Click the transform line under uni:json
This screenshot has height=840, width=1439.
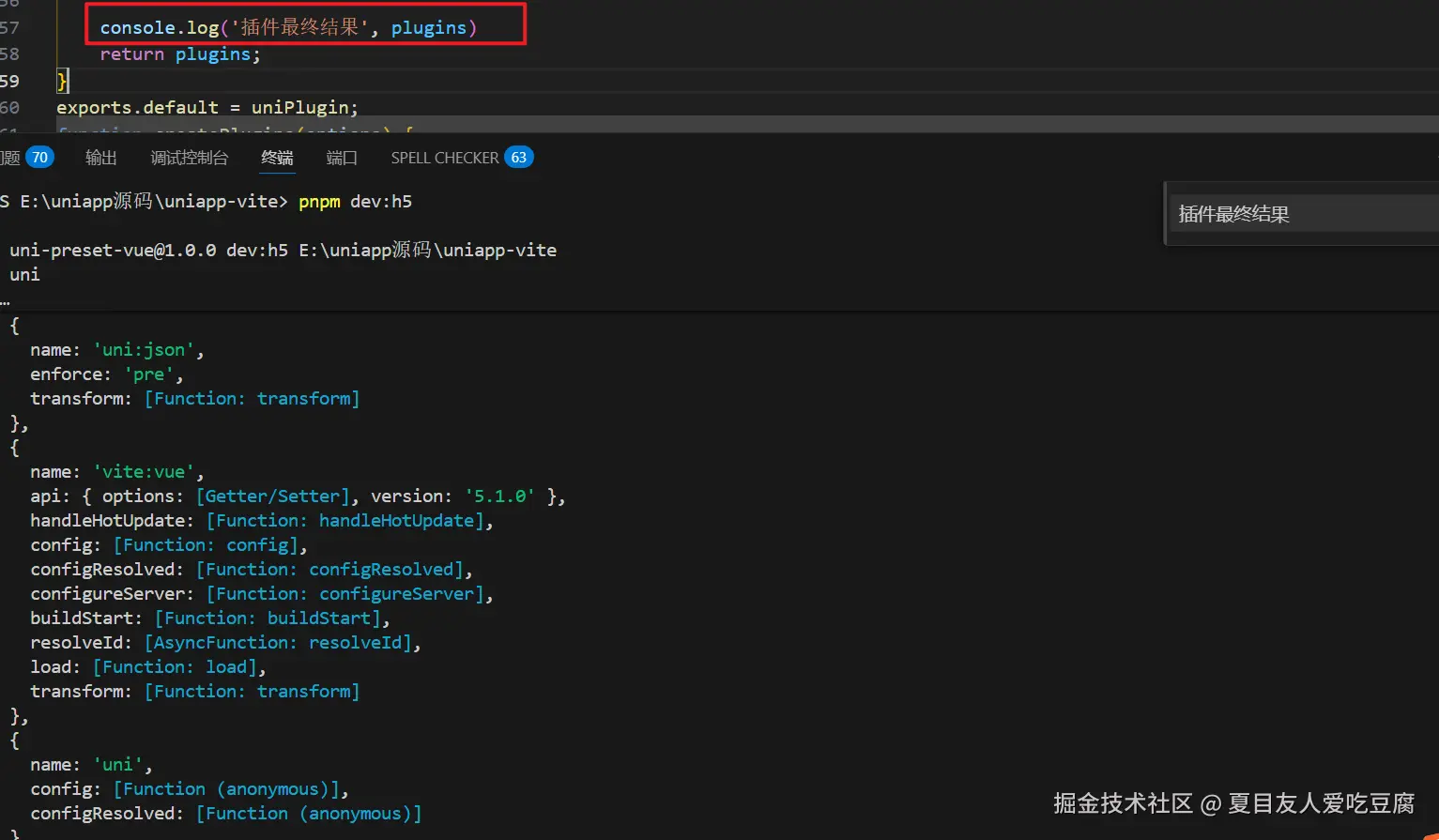point(195,399)
